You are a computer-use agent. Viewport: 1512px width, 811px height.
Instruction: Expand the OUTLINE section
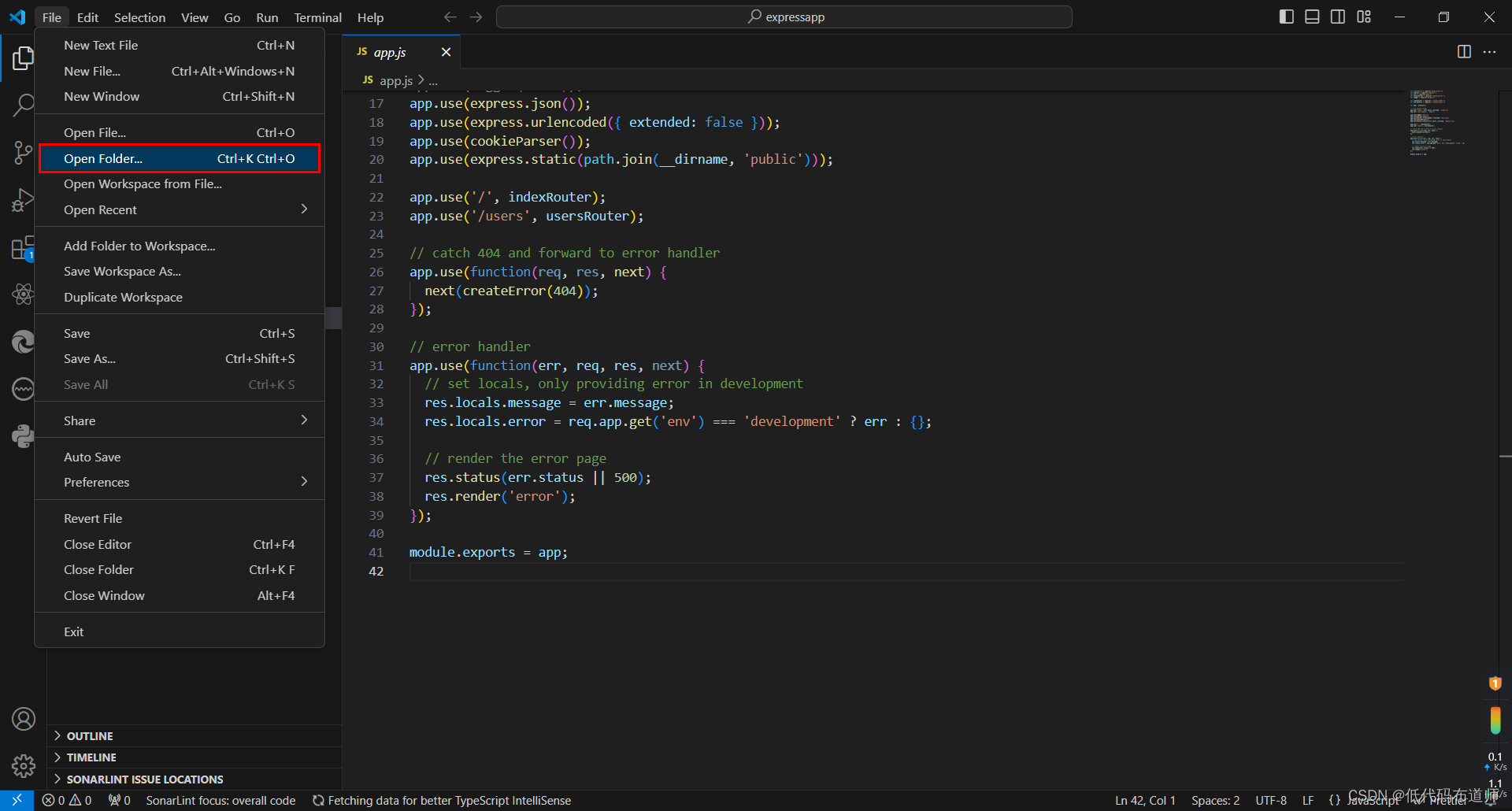[195, 735]
